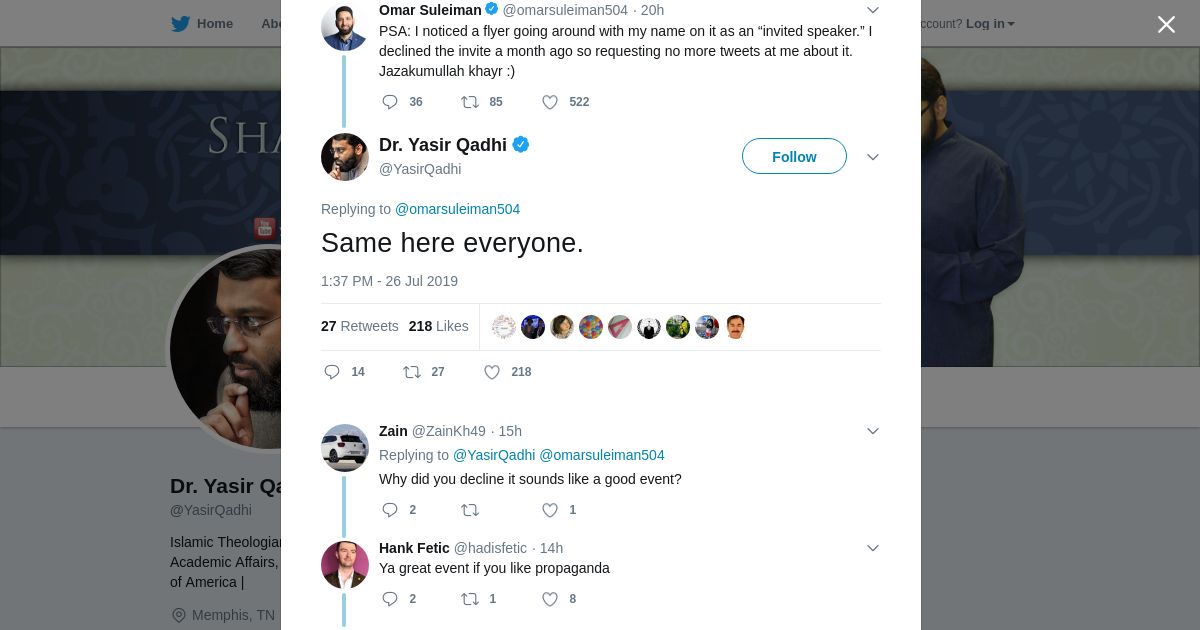Reply to Omar Suleiman's tweet
Image resolution: width=1200 pixels, height=630 pixels.
click(x=390, y=102)
